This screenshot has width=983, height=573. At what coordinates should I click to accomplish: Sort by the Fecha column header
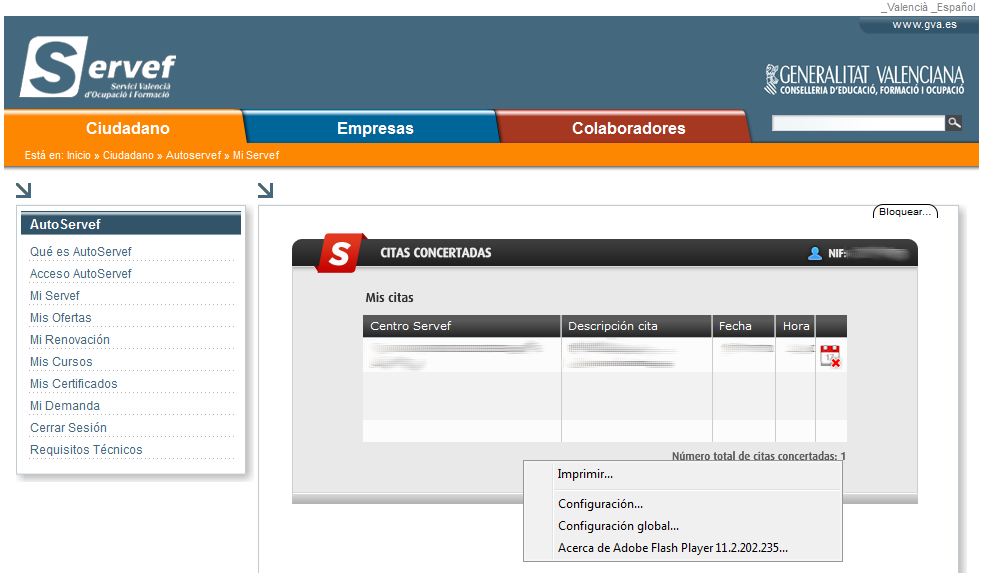734,326
